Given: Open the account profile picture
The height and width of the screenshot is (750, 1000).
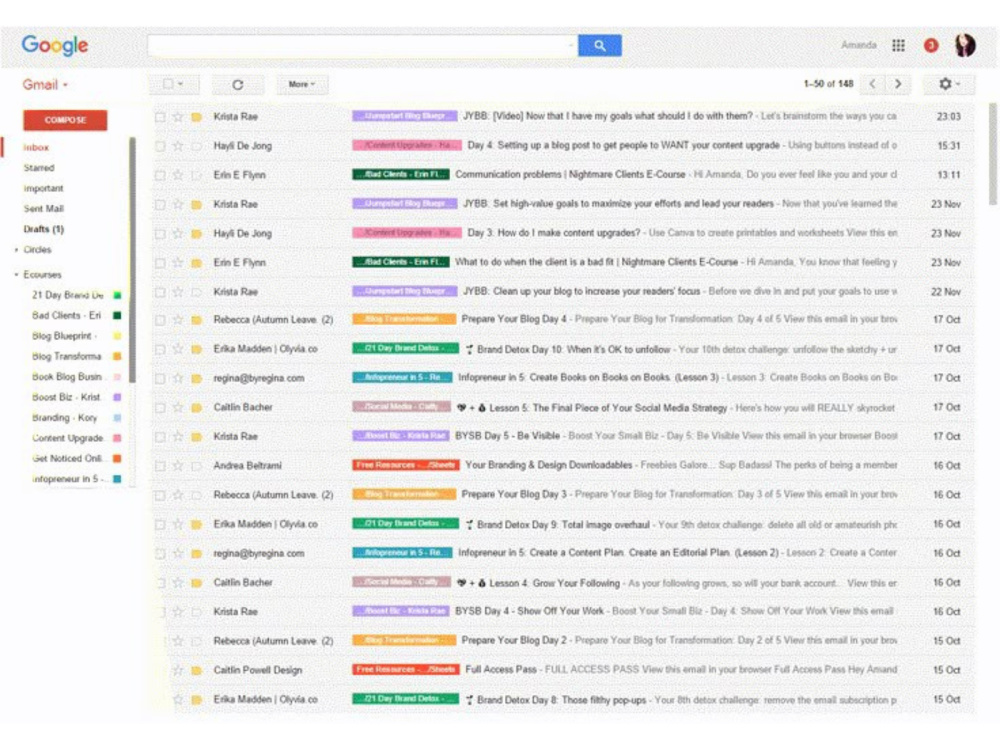Looking at the screenshot, I should coord(965,45).
